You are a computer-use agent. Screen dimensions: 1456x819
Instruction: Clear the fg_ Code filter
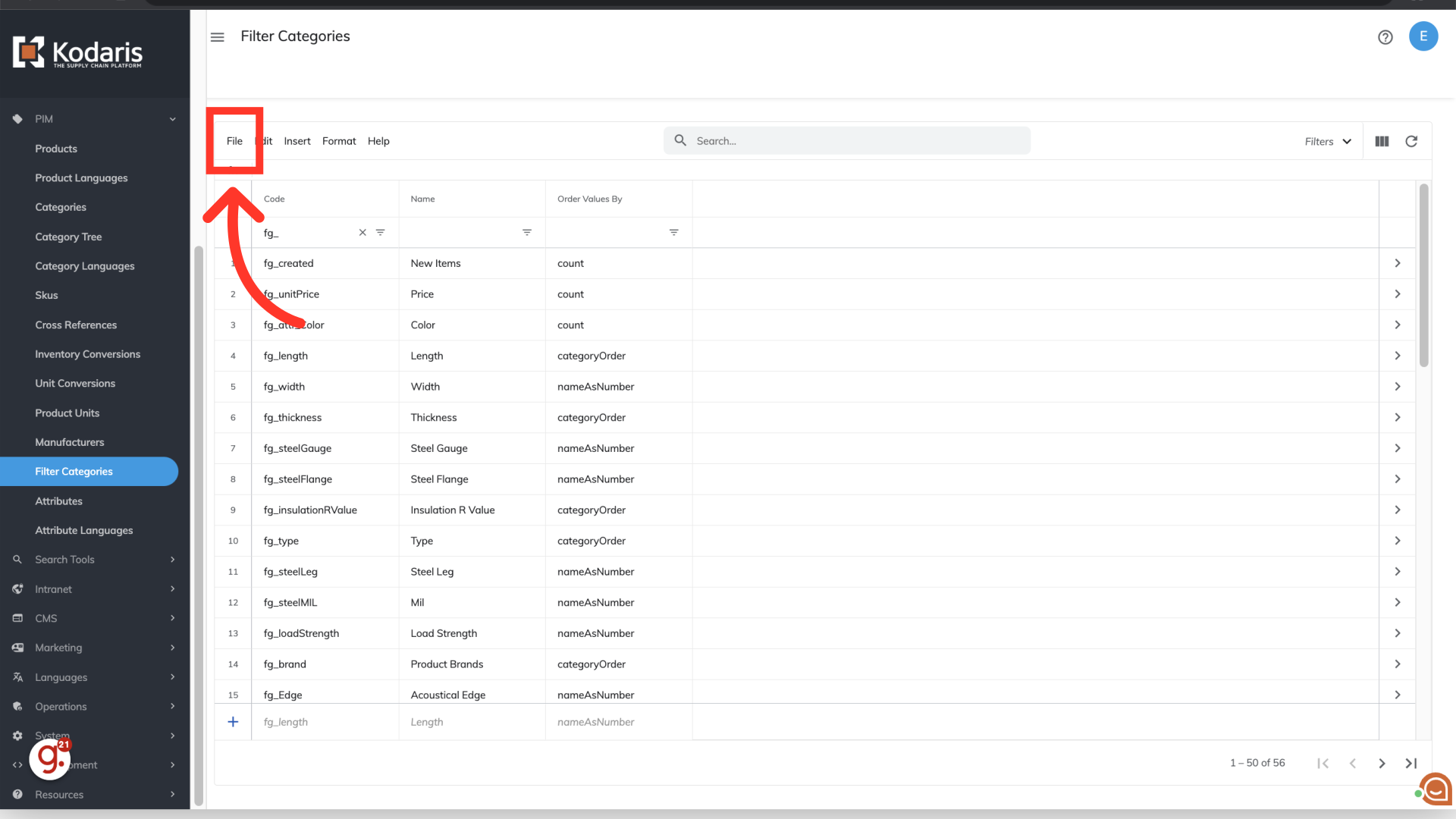click(x=362, y=233)
